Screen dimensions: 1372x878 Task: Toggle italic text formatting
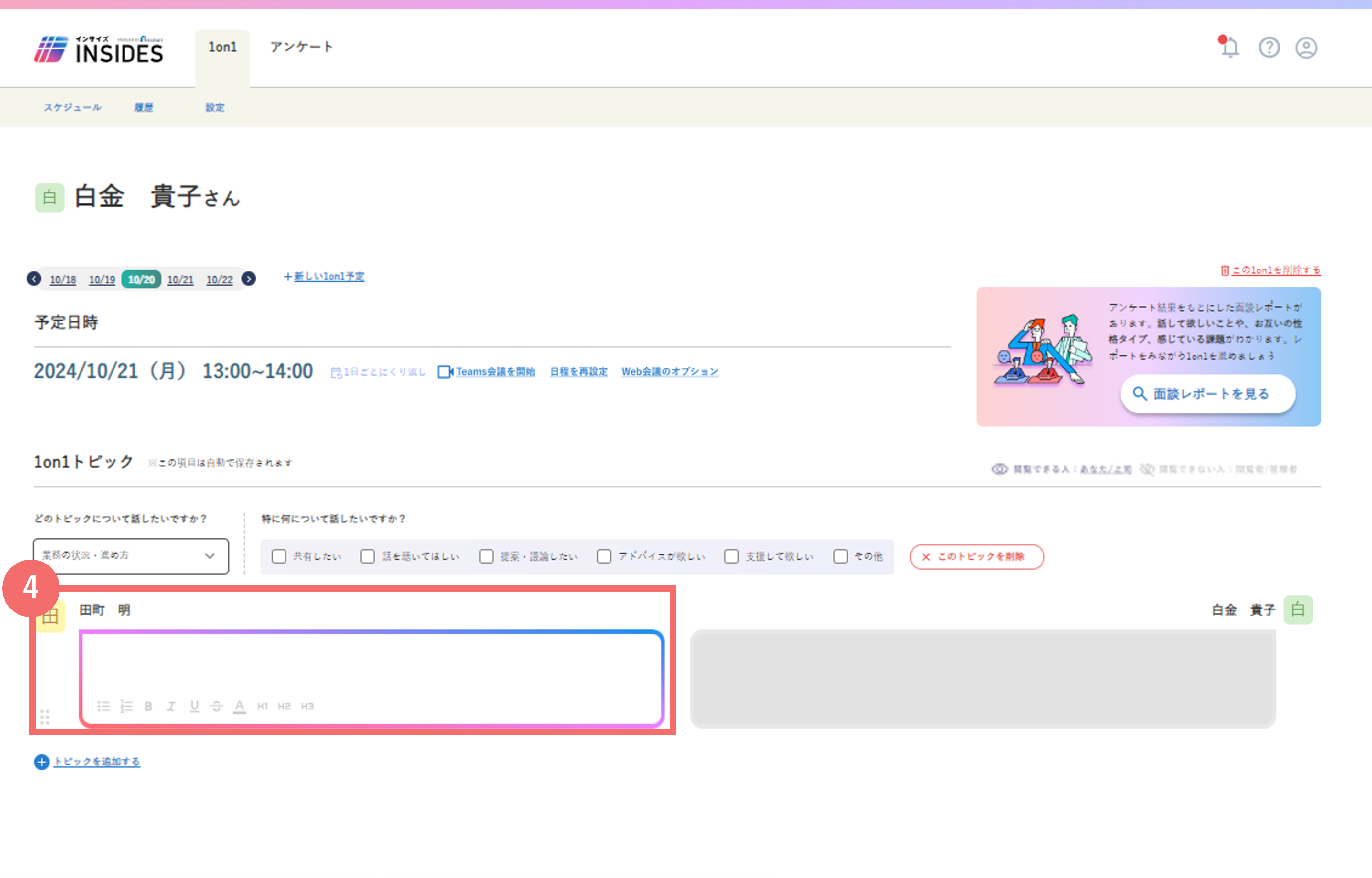171,707
